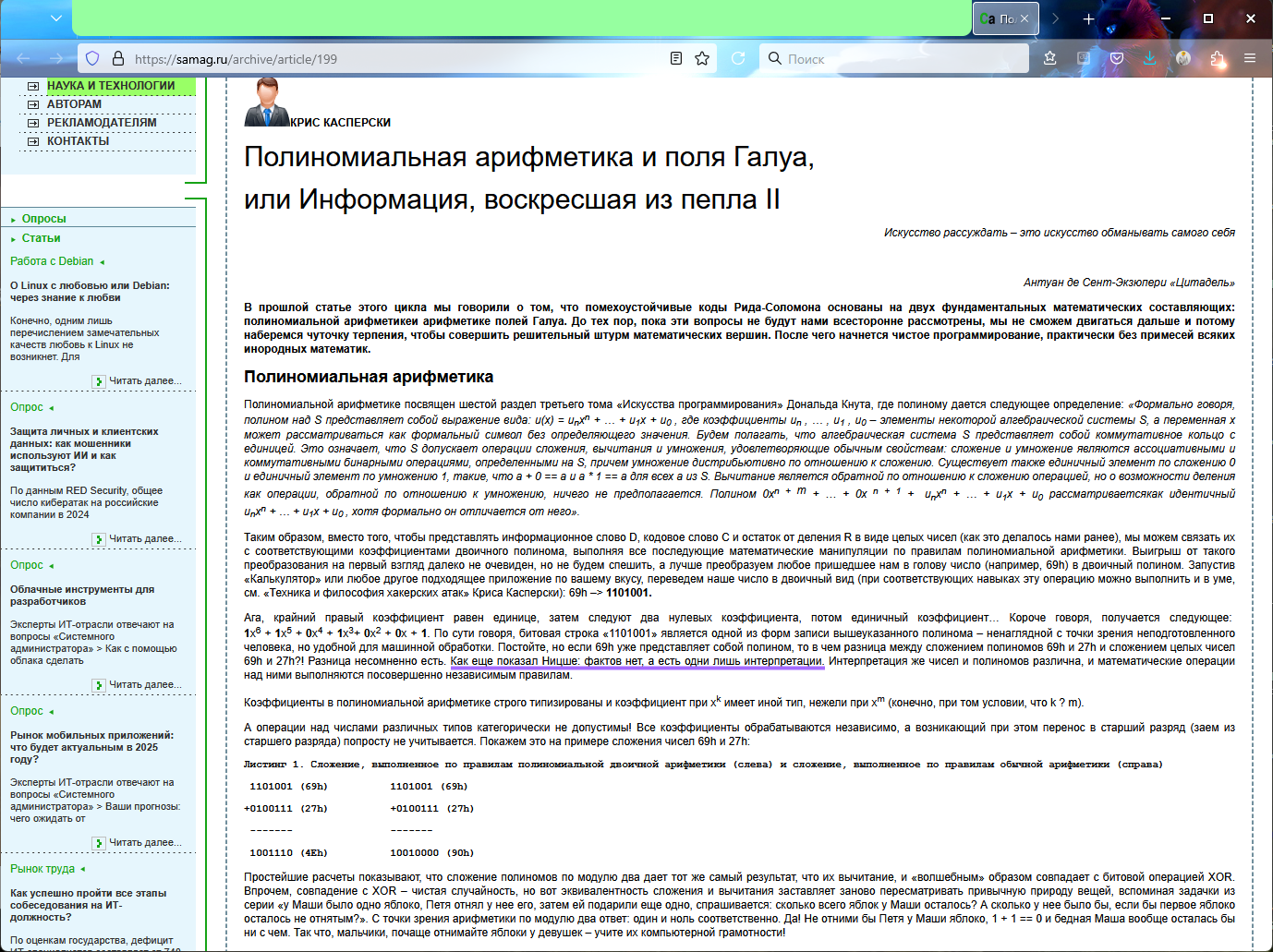Click the translate toolbar icon

[x=1084, y=58]
